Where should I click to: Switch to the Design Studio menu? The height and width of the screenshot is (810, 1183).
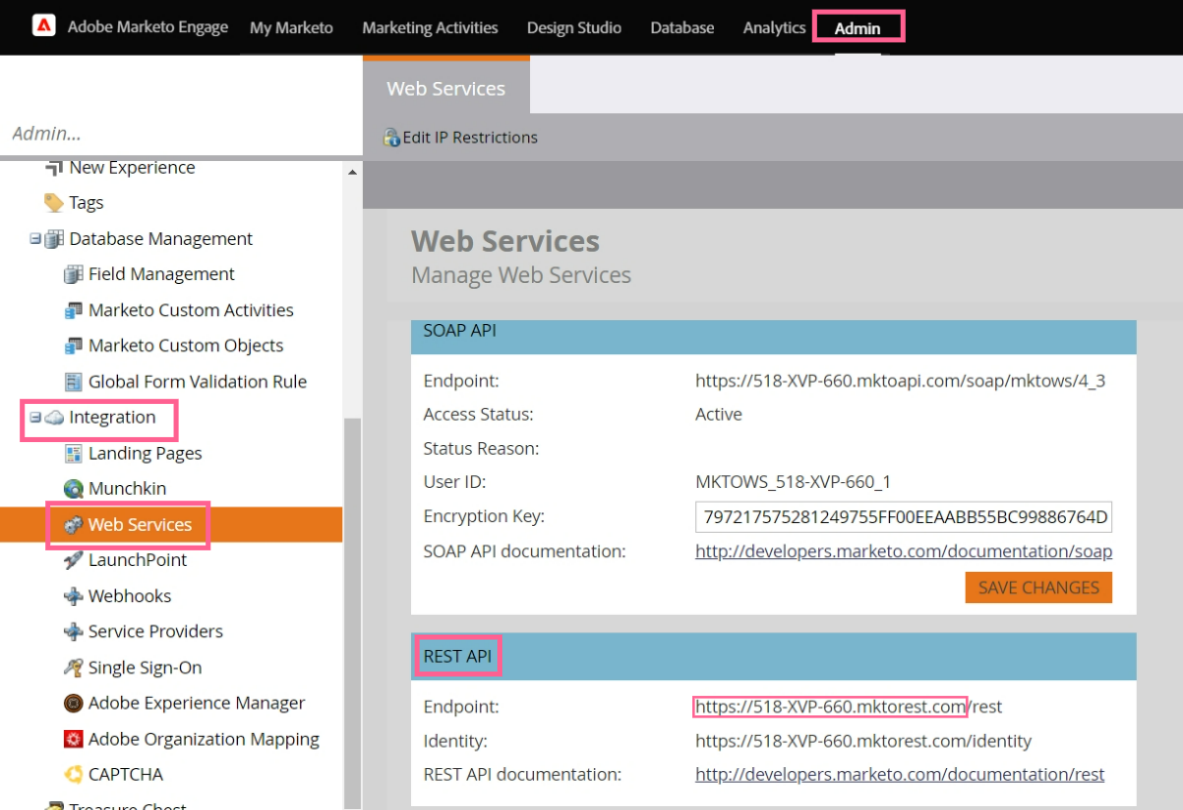pos(574,28)
